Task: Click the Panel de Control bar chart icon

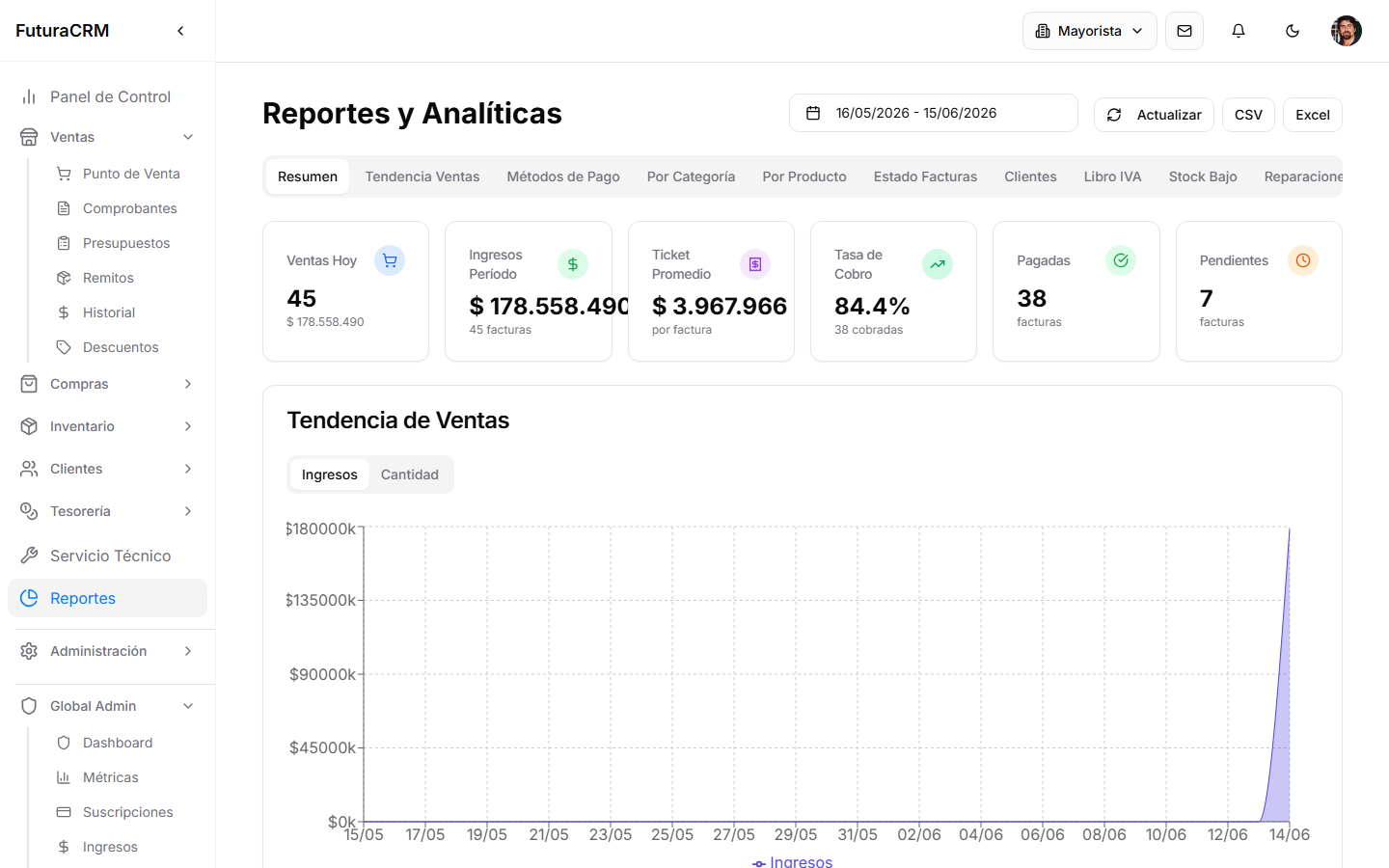Action: coord(29,96)
